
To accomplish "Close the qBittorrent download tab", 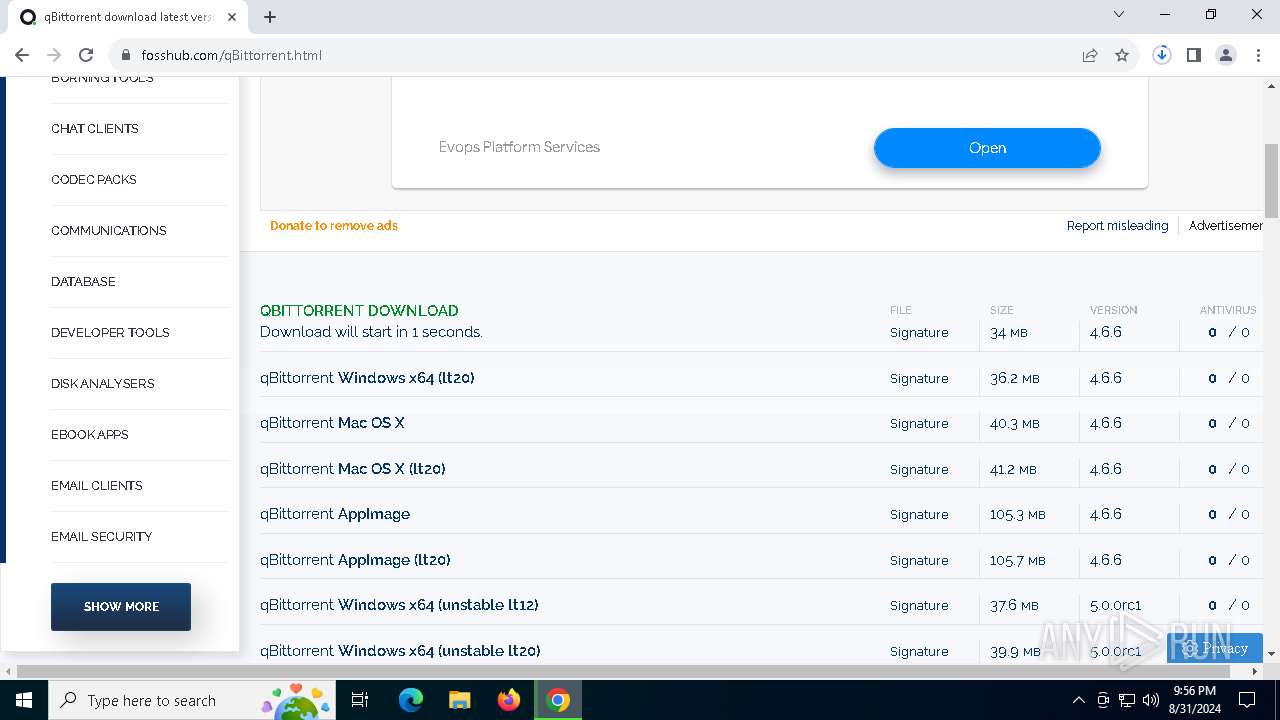I will click(232, 17).
